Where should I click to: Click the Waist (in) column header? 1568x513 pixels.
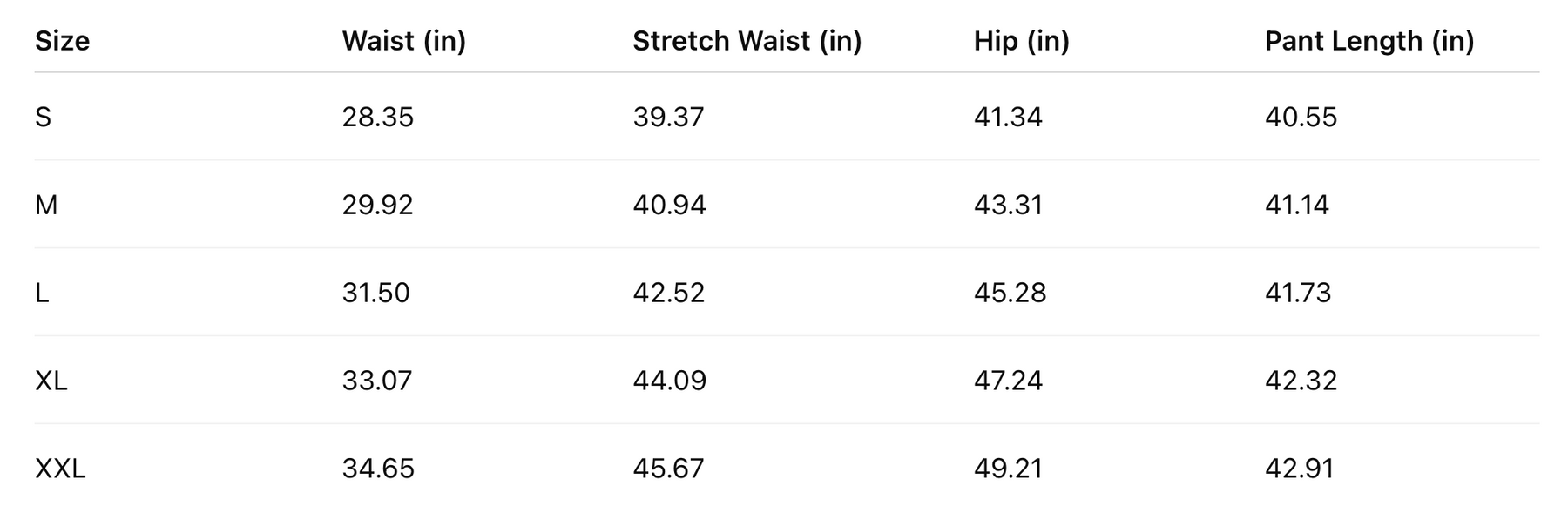point(403,41)
